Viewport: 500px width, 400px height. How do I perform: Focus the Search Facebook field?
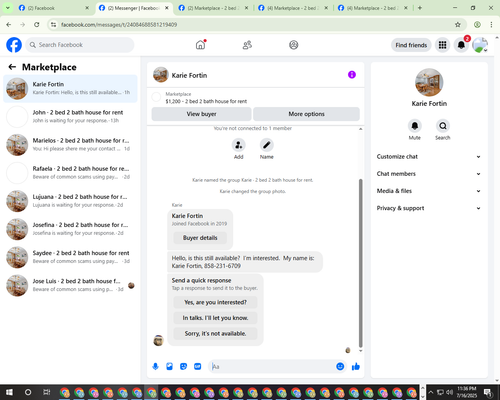80,45
